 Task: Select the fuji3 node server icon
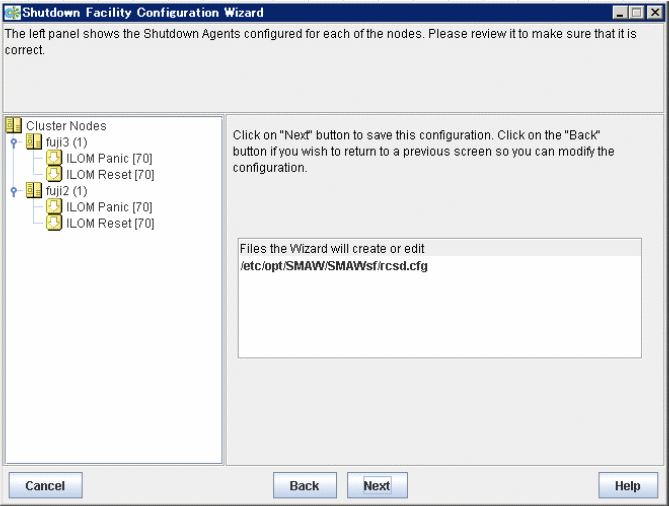point(34,142)
